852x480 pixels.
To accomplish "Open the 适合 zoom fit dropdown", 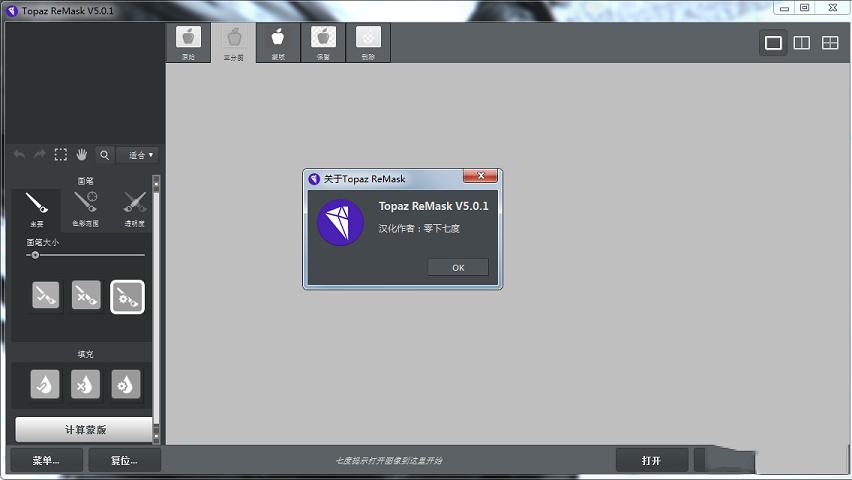I will click(137, 155).
